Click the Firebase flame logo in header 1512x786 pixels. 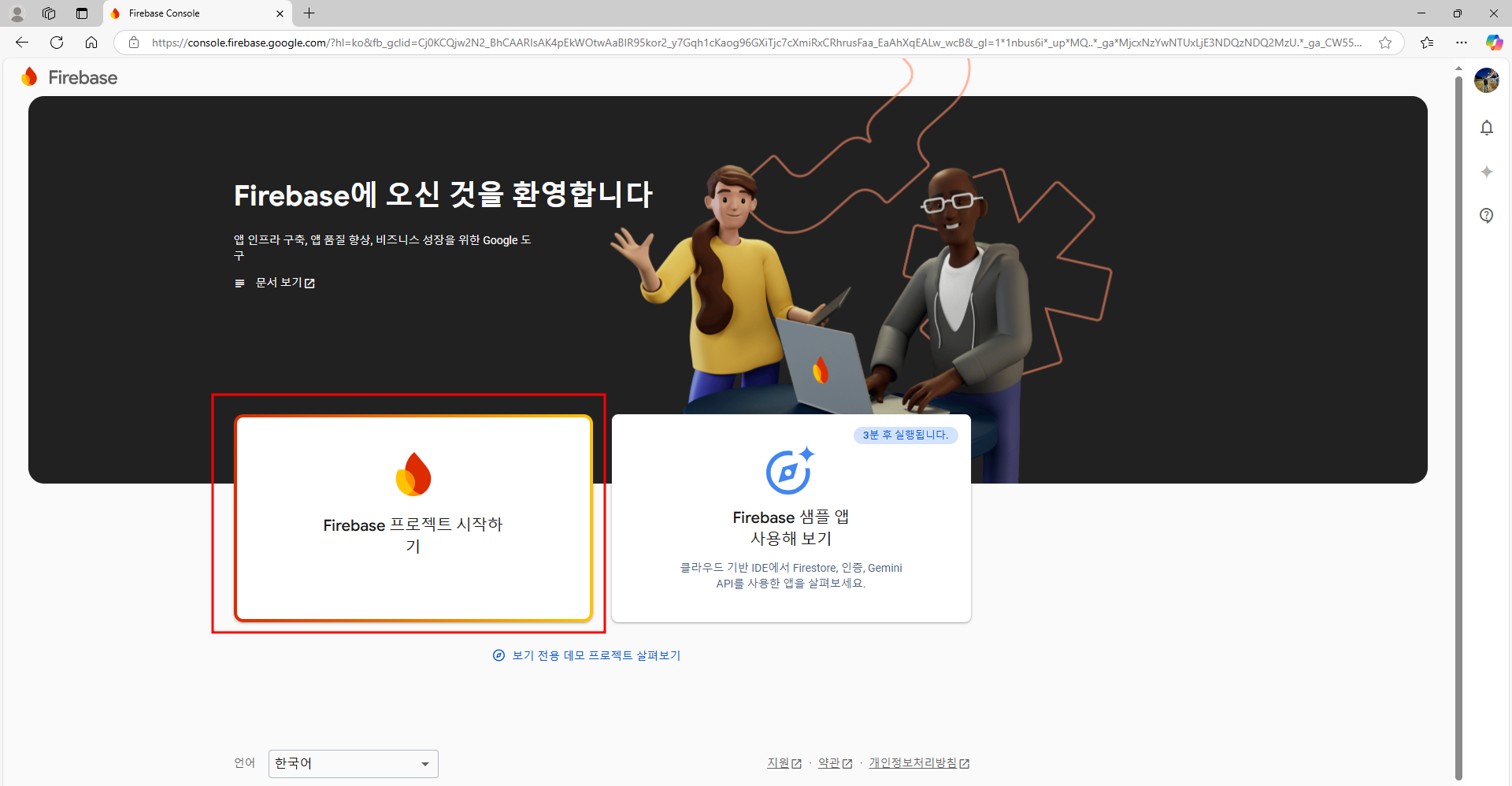click(30, 76)
